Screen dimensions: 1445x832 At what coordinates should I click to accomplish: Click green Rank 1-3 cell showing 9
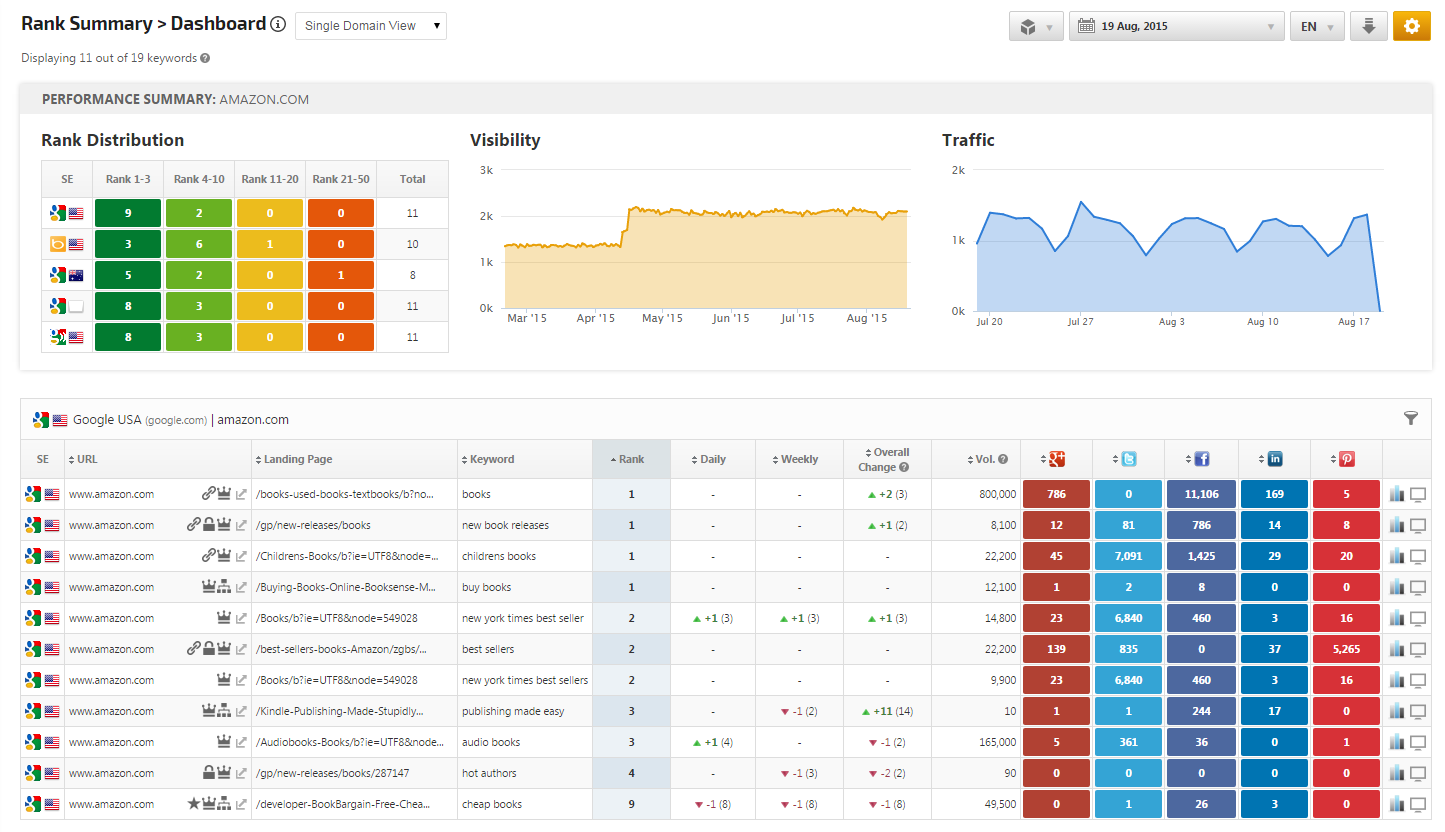pos(128,213)
